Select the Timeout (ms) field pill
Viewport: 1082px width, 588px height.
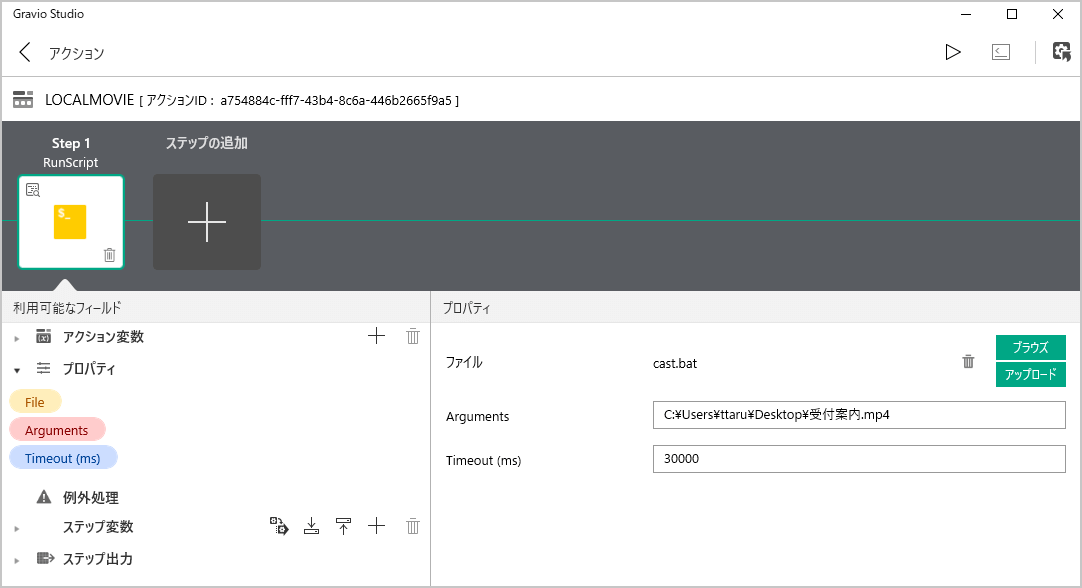pos(63,458)
